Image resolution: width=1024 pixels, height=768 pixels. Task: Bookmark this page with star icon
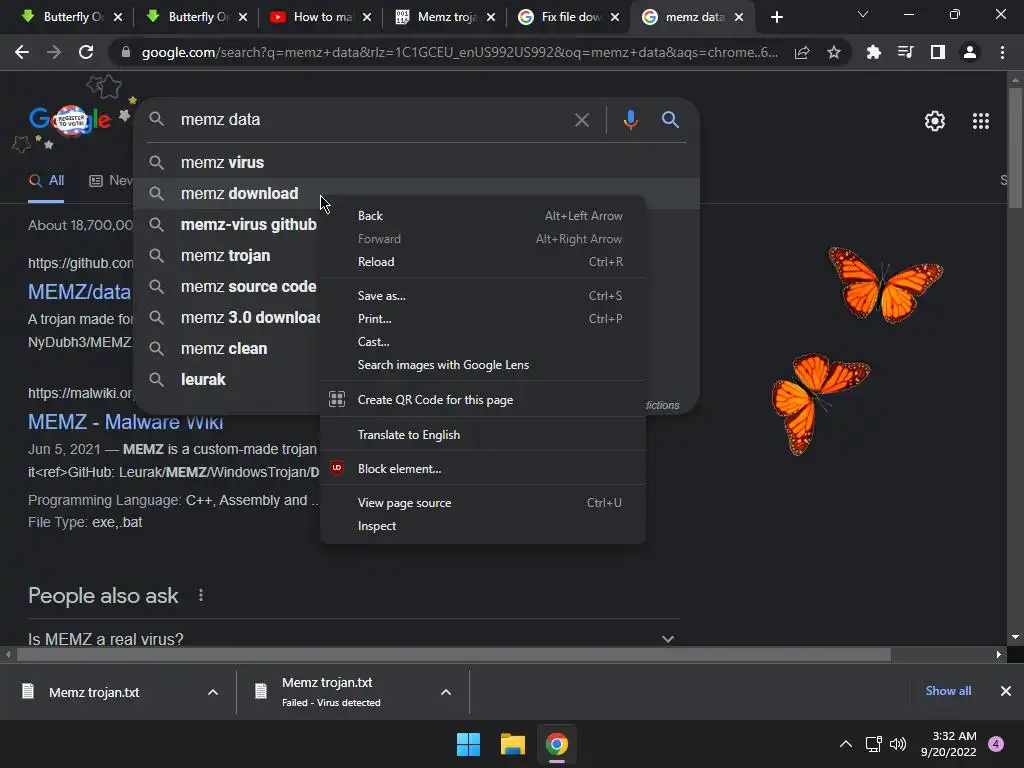833,52
